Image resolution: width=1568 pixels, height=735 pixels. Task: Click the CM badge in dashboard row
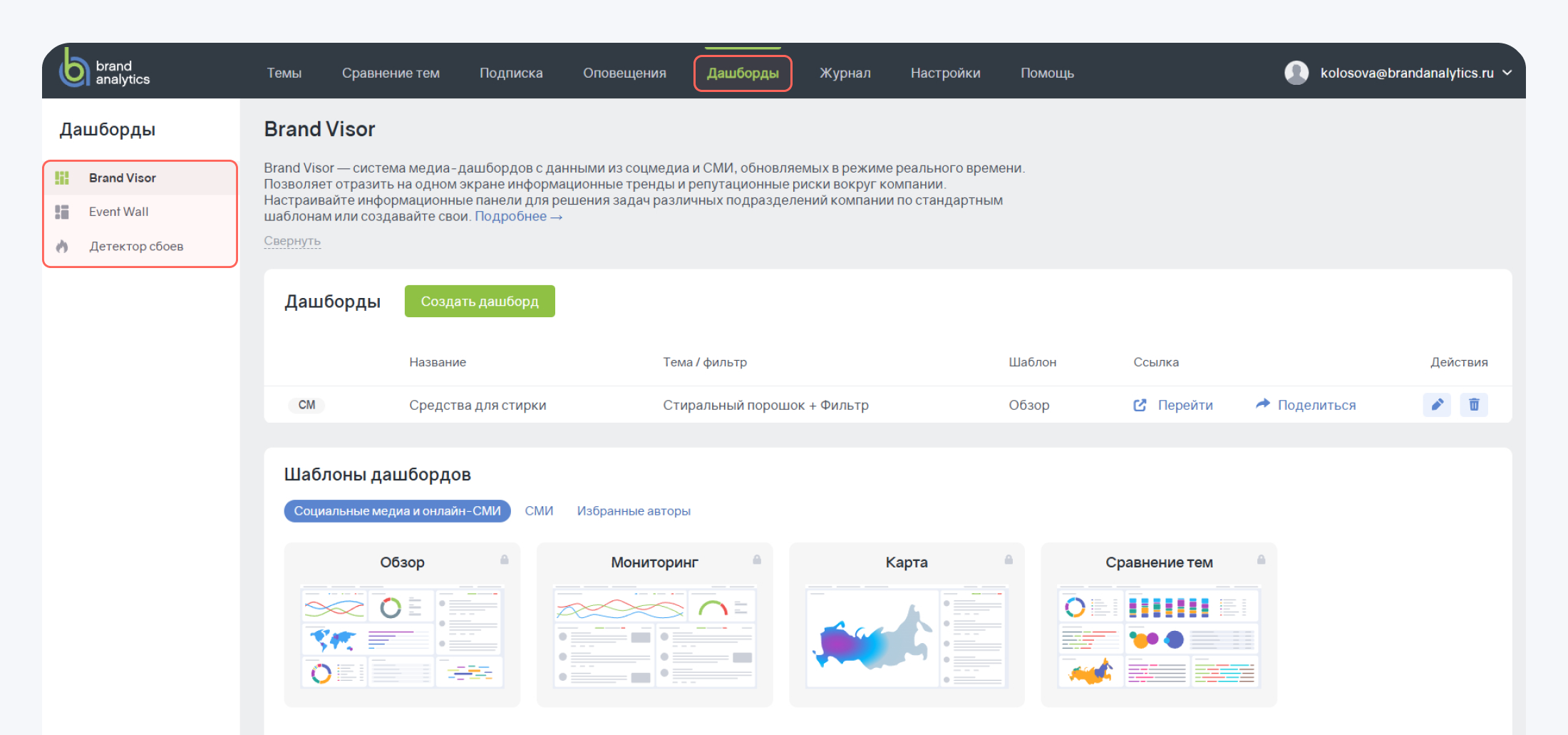pyautogui.click(x=306, y=405)
